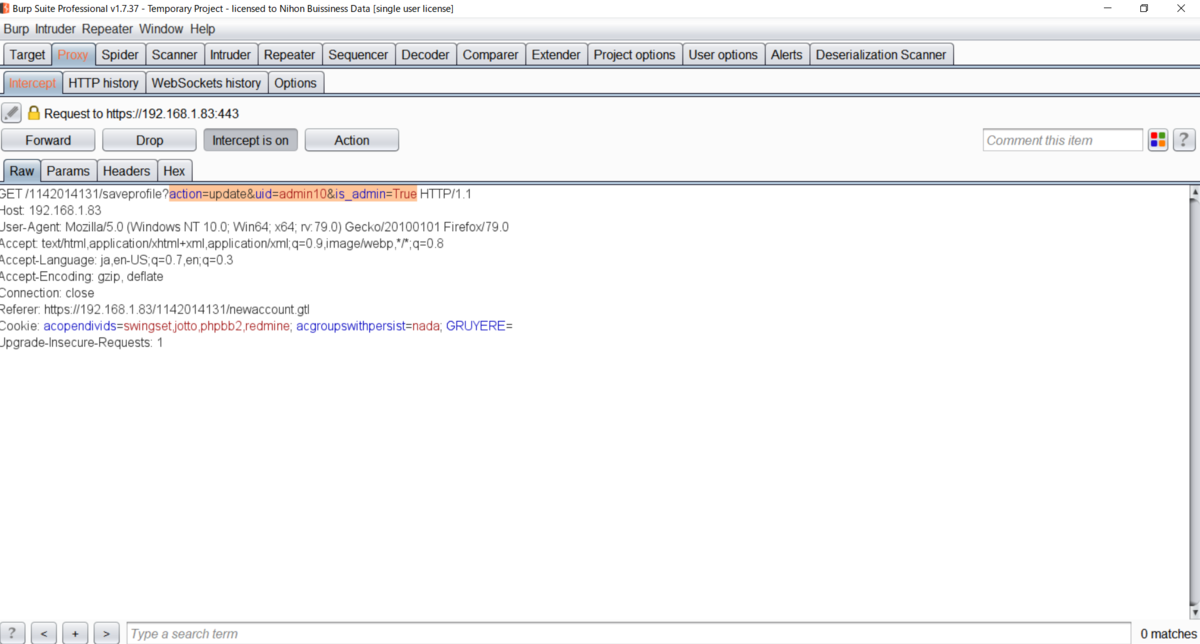Screen dimensions: 1200x644
Task: Click the Type a search term field
Action: click(x=627, y=633)
